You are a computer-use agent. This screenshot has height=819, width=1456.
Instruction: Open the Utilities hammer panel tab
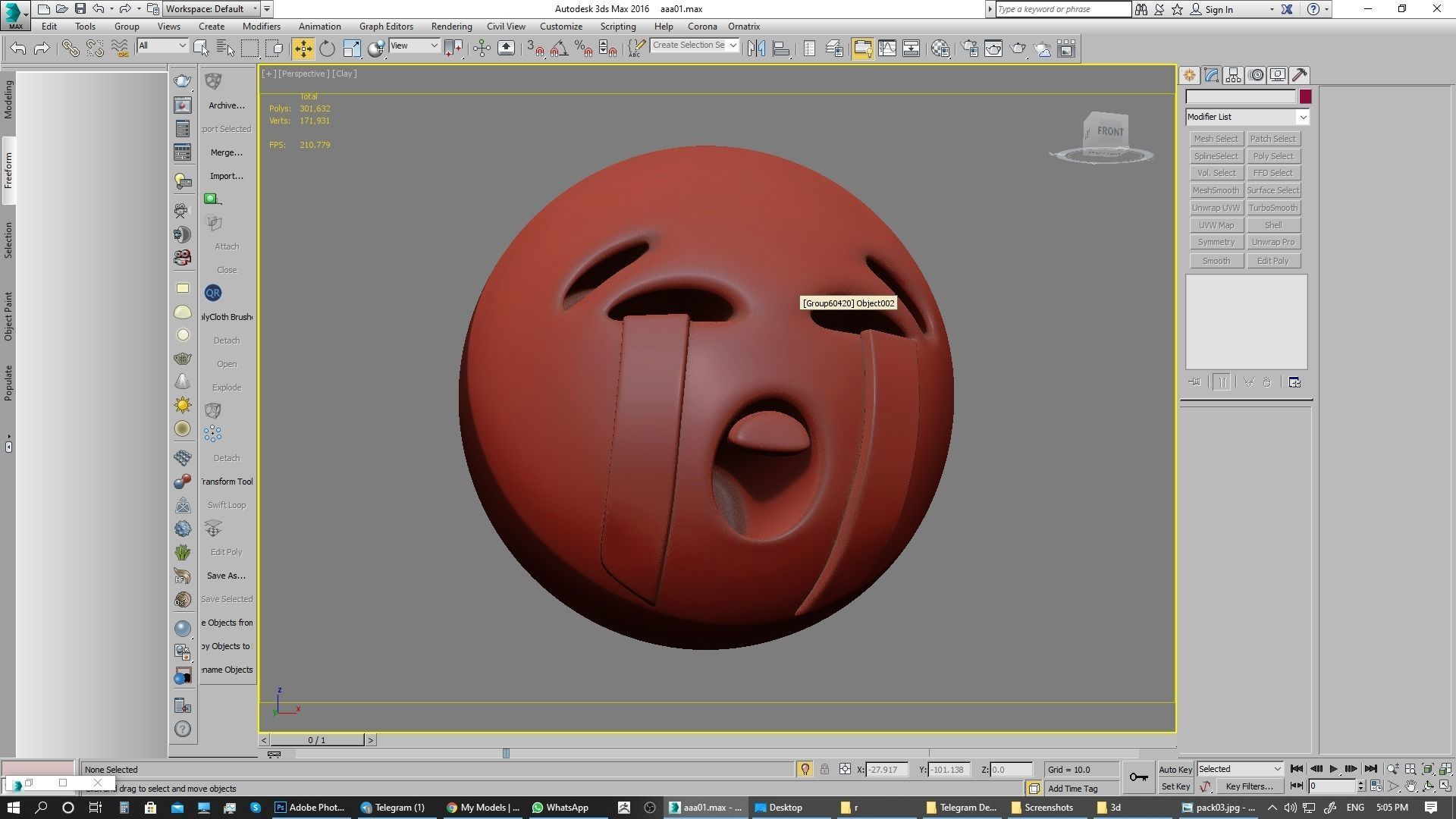(x=1300, y=75)
